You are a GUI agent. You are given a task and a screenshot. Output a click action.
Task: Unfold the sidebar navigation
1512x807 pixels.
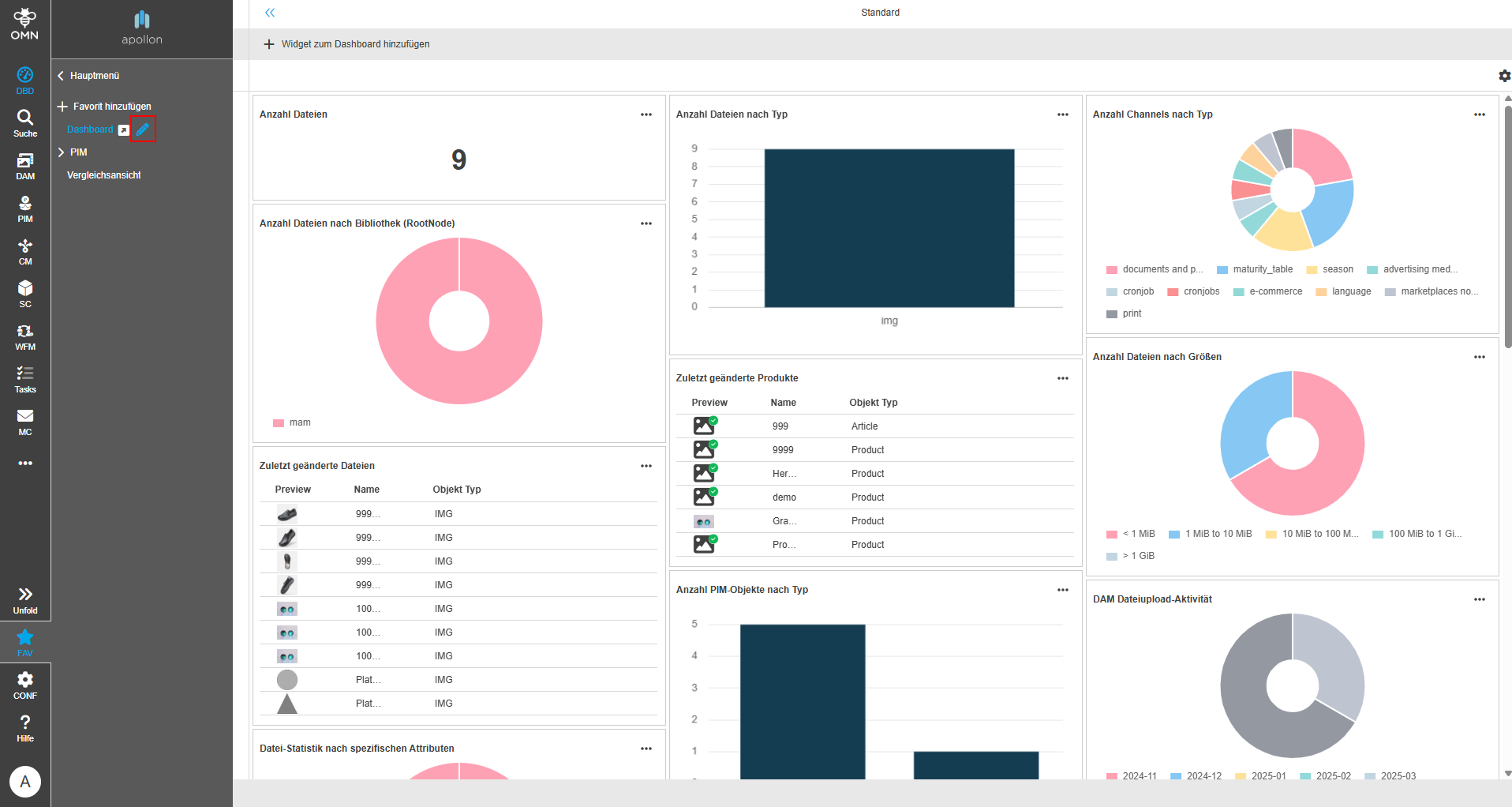(x=25, y=600)
